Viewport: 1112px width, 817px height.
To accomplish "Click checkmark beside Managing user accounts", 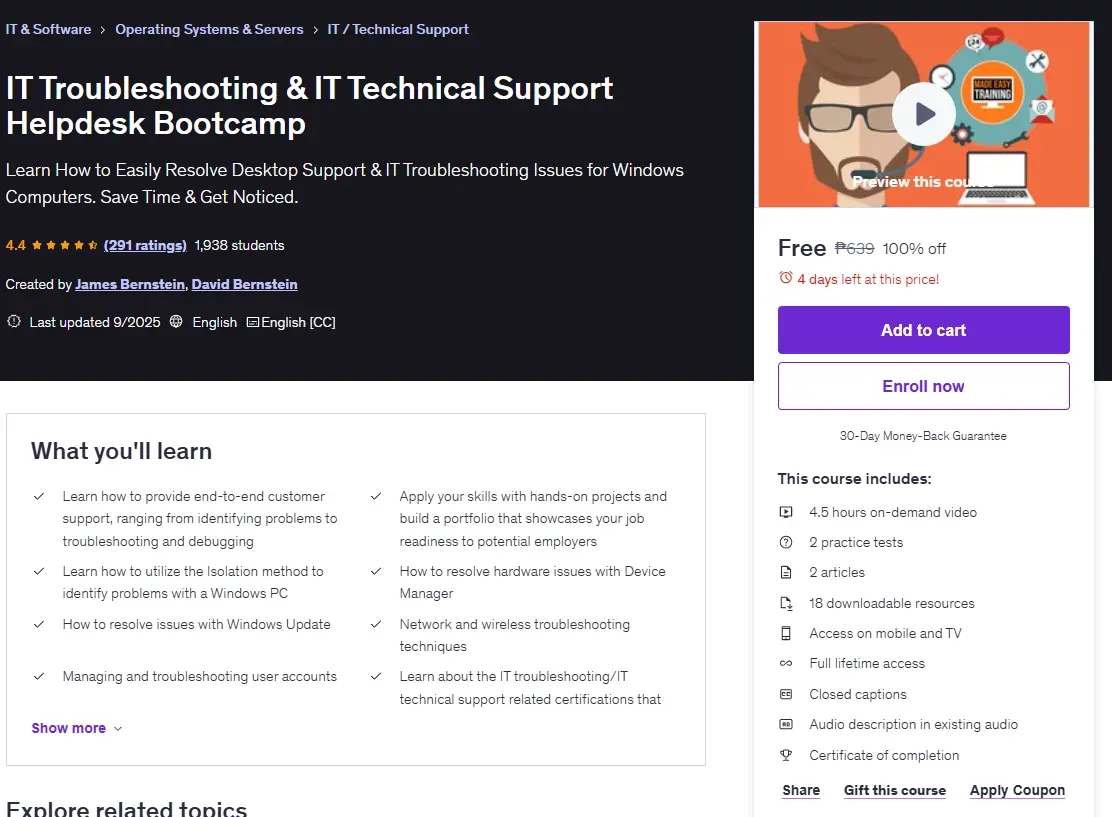I will (39, 677).
